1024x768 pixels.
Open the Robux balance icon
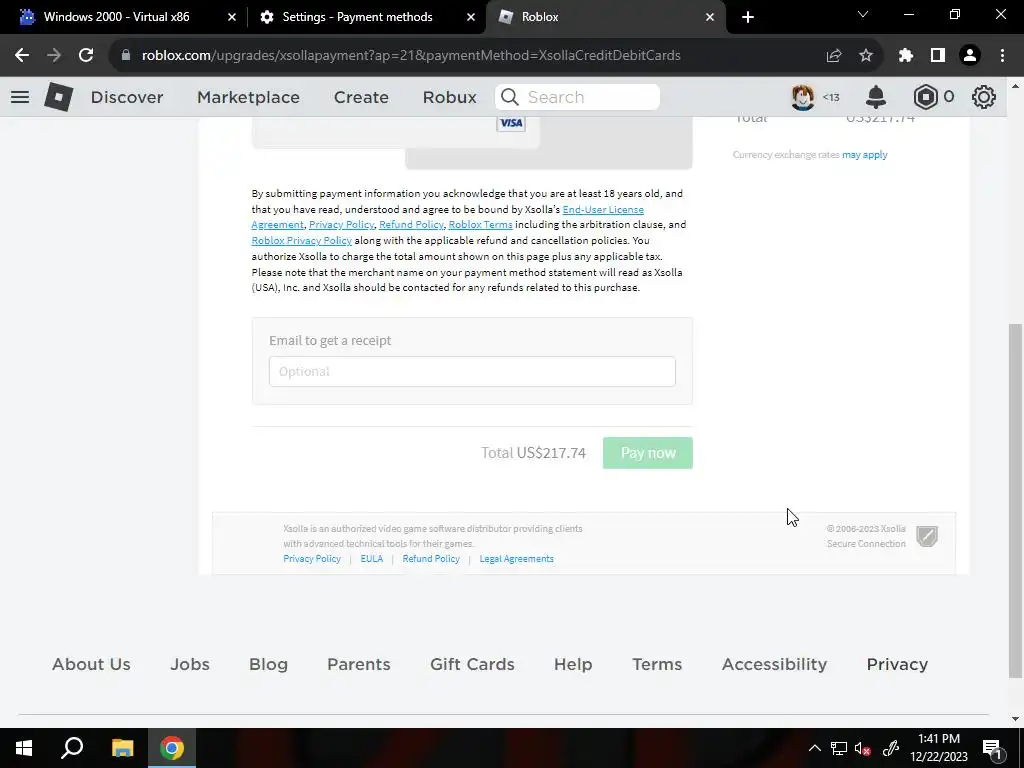tap(925, 97)
